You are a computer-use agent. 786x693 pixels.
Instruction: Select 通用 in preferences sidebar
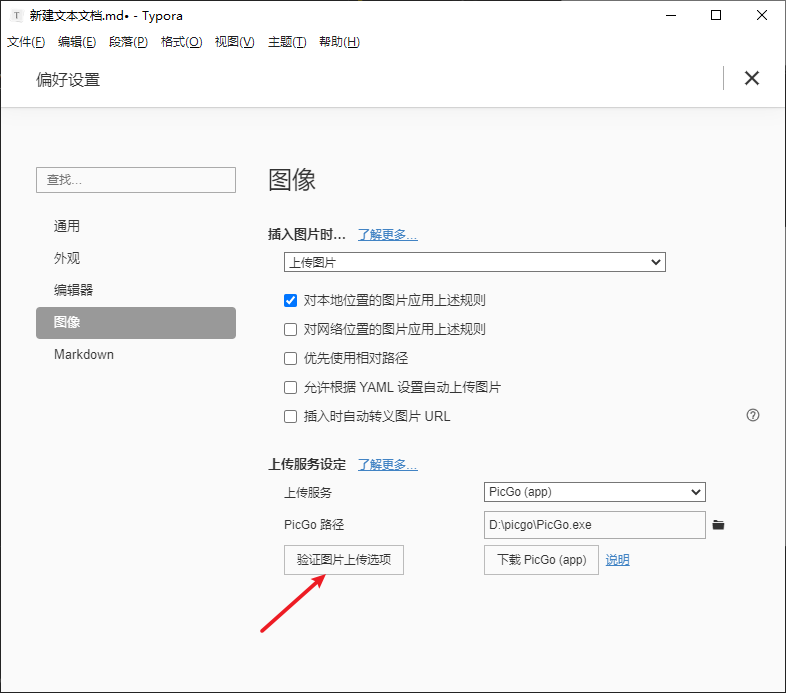[136, 226]
